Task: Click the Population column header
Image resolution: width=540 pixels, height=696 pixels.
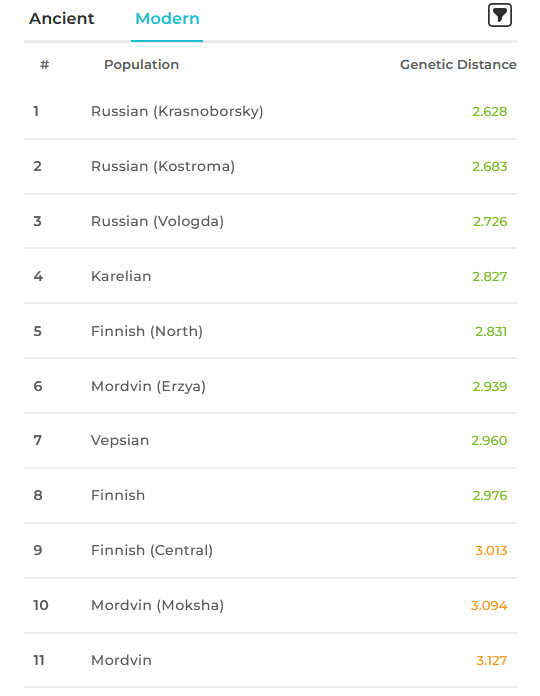Action: (141, 64)
